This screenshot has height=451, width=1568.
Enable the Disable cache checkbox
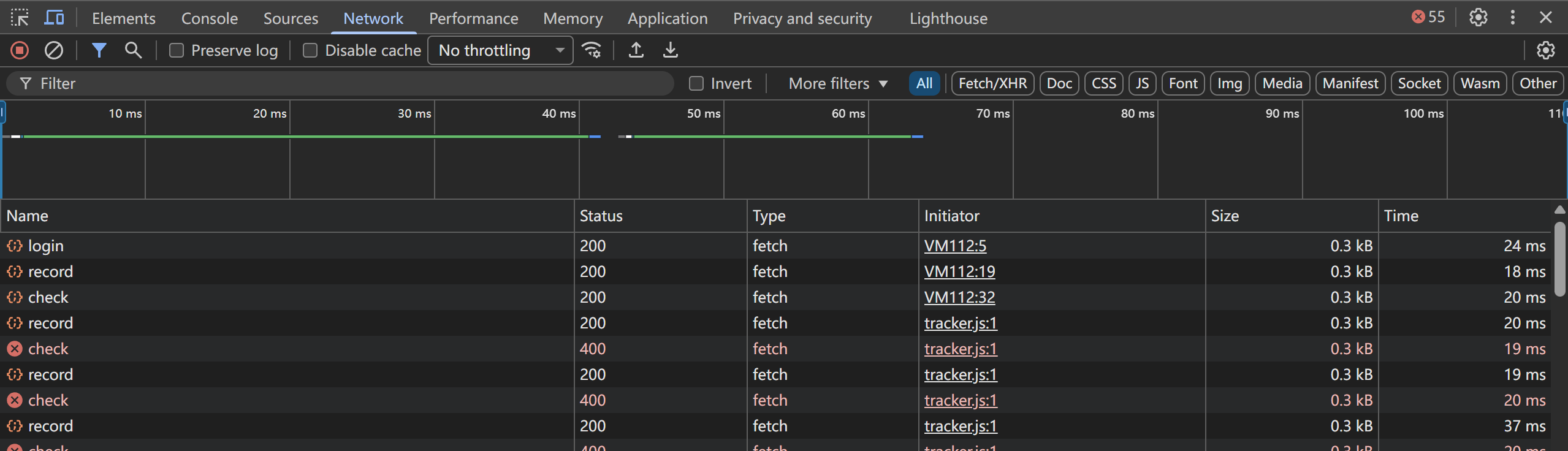coord(310,50)
